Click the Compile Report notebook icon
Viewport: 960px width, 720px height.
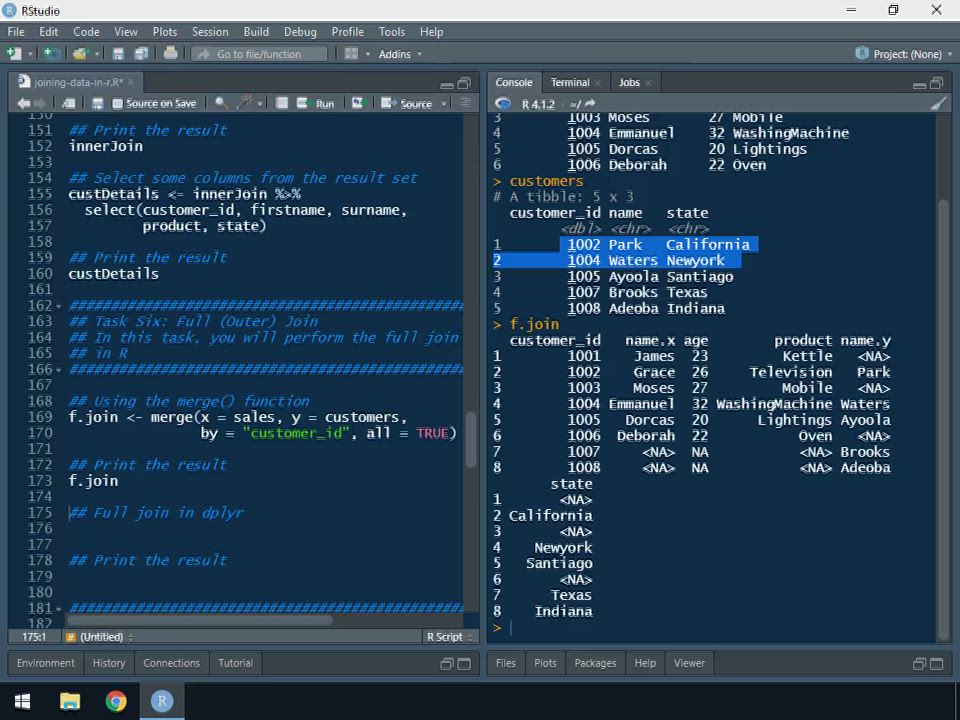click(282, 103)
